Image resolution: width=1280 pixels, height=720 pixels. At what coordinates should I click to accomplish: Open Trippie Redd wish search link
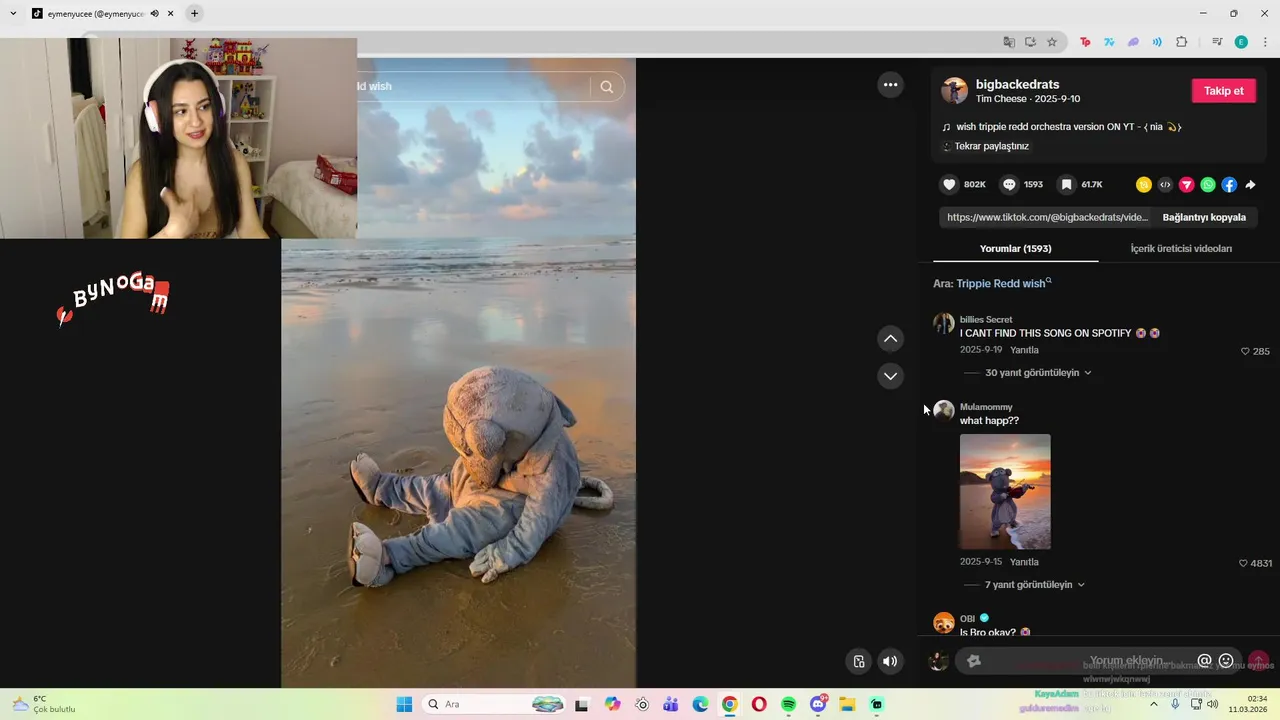(1003, 284)
